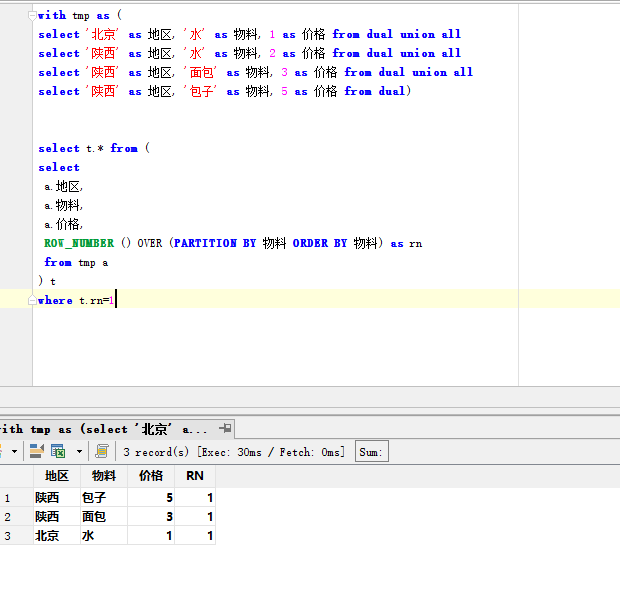Image resolution: width=620 pixels, height=597 pixels.
Task: Click the 面包 cell in results
Action: pyautogui.click(x=104, y=516)
